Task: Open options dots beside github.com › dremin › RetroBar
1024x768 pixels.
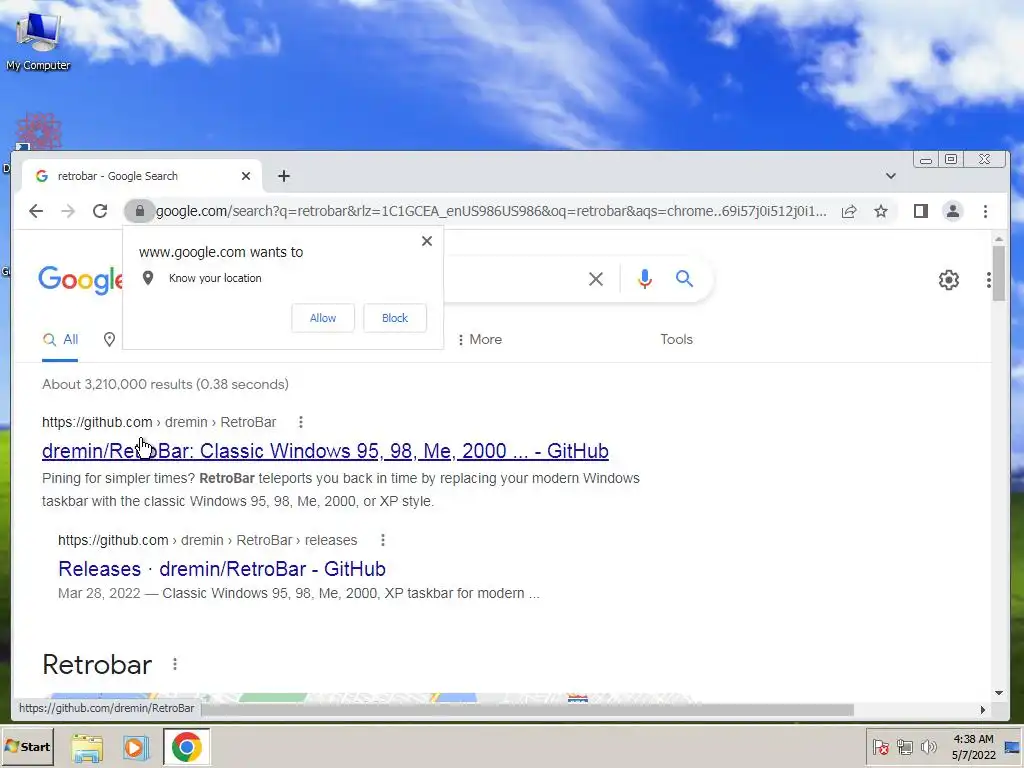Action: pos(300,423)
